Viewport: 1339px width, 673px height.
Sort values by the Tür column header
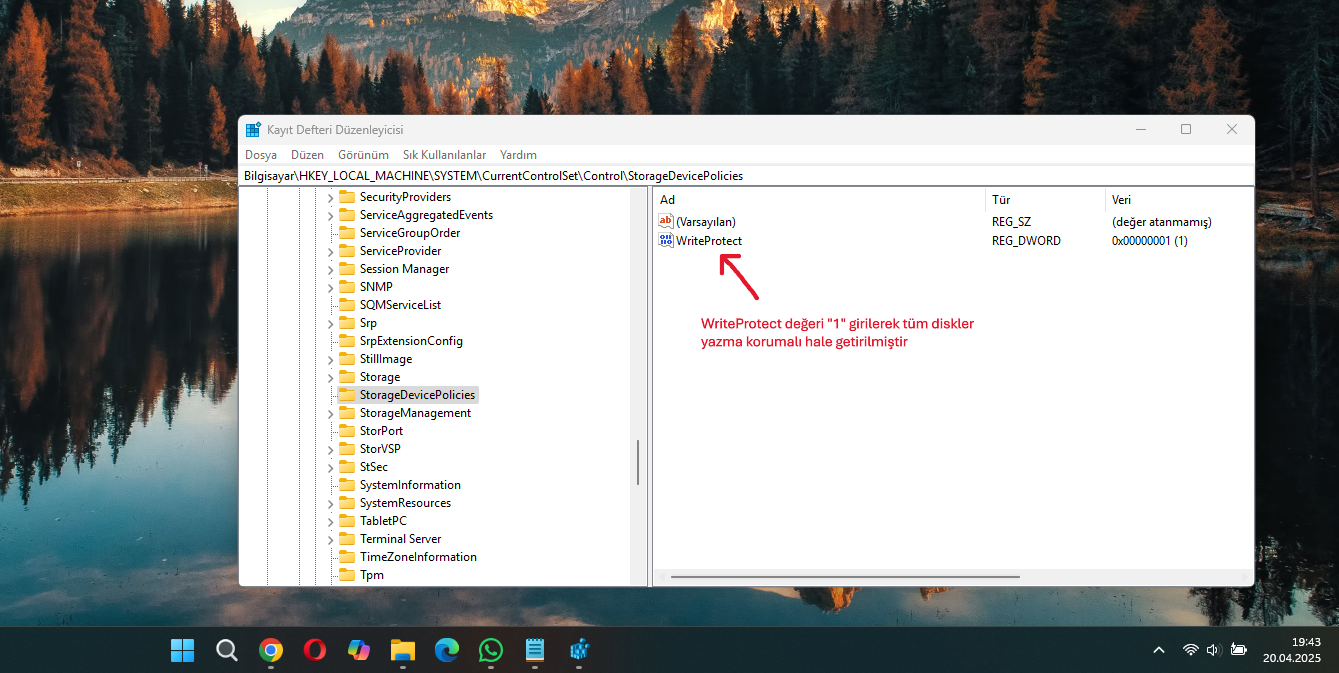tap(1045, 200)
